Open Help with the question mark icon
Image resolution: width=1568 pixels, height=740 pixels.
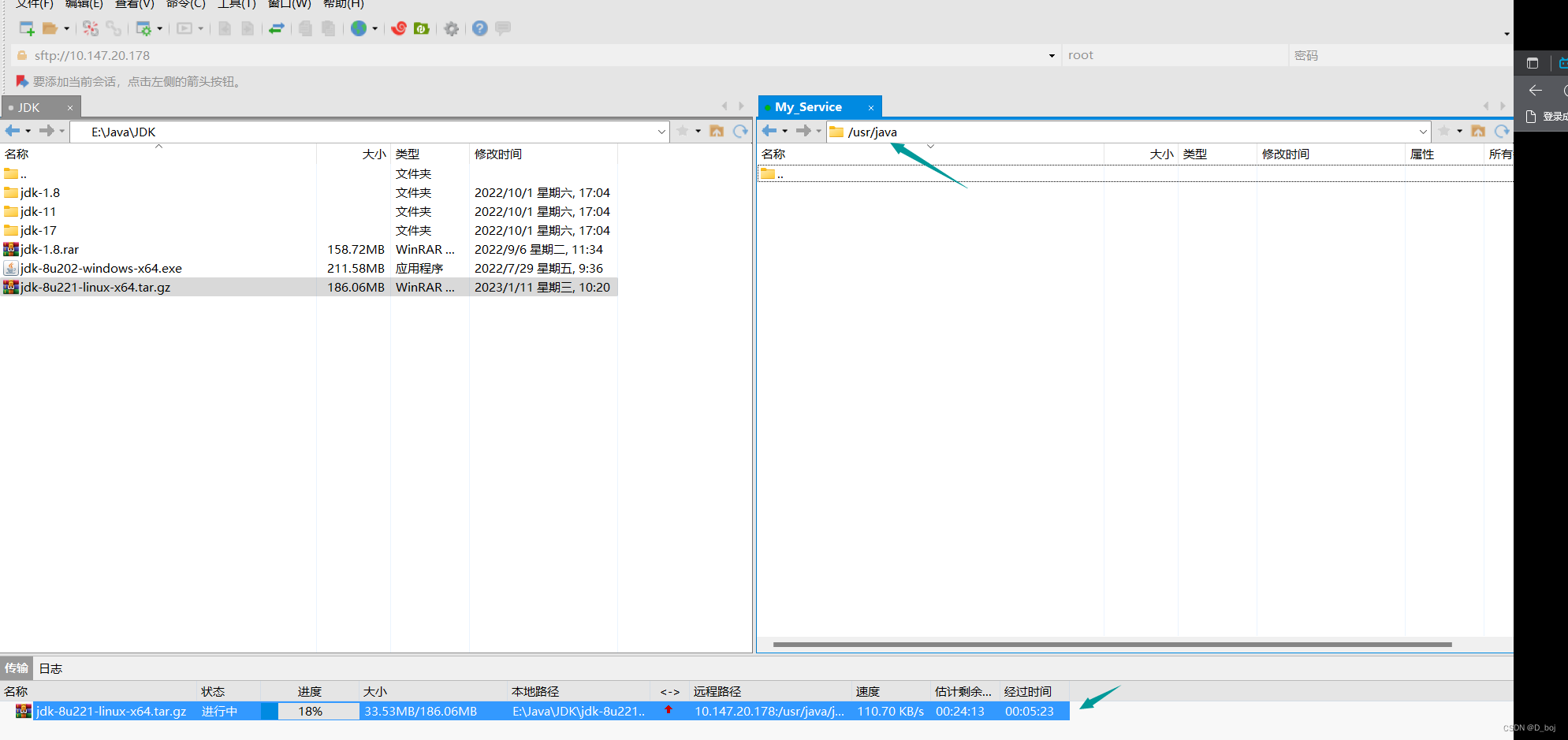480,28
